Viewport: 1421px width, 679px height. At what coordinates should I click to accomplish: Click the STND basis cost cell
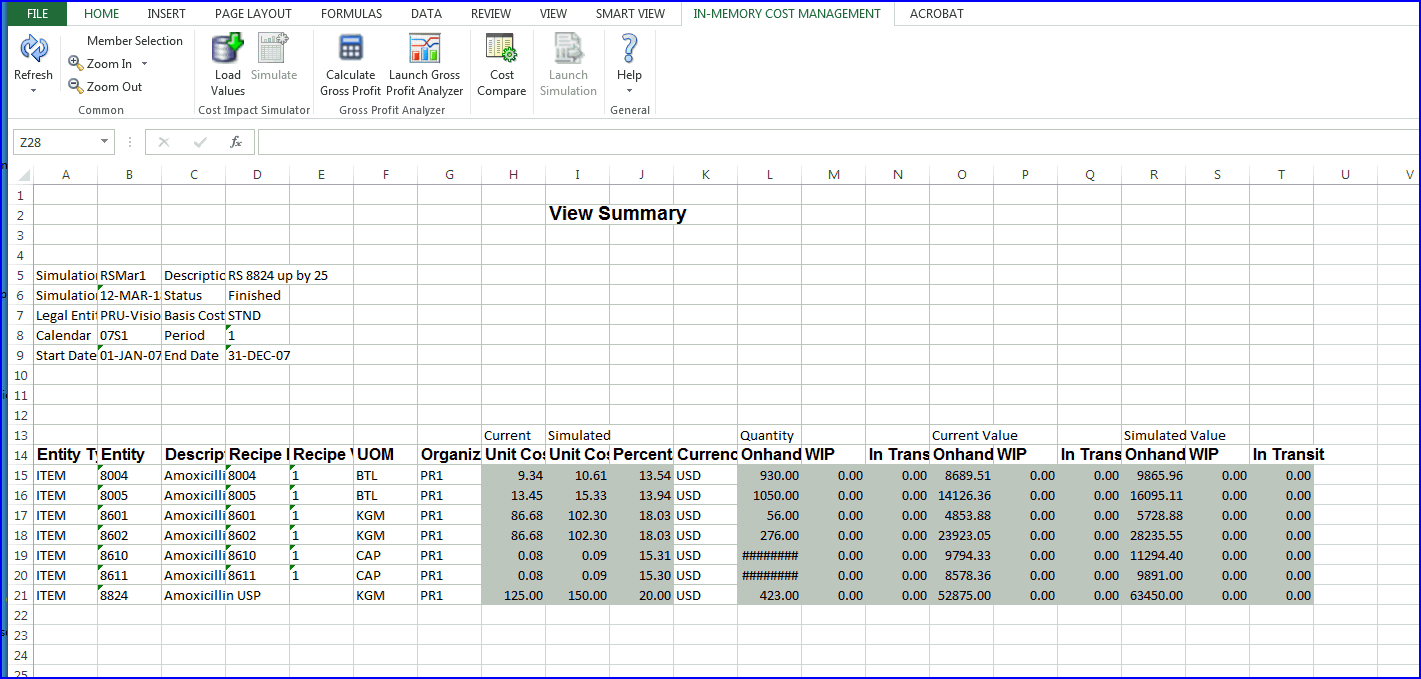[x=257, y=315]
